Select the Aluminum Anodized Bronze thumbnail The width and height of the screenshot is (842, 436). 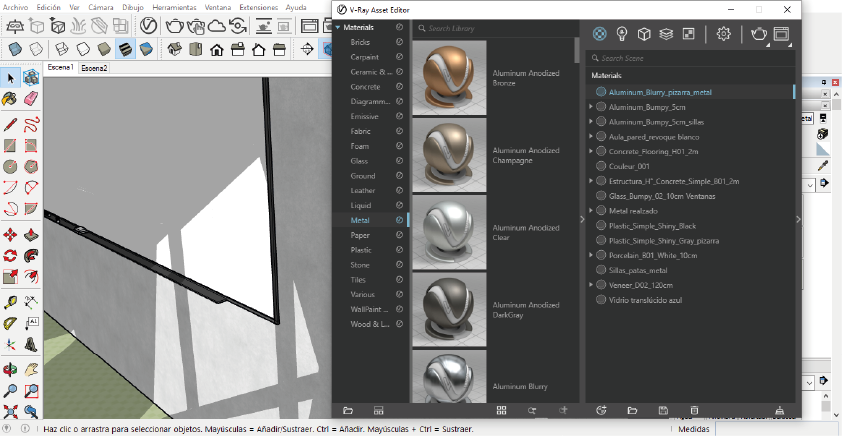pyautogui.click(x=449, y=78)
